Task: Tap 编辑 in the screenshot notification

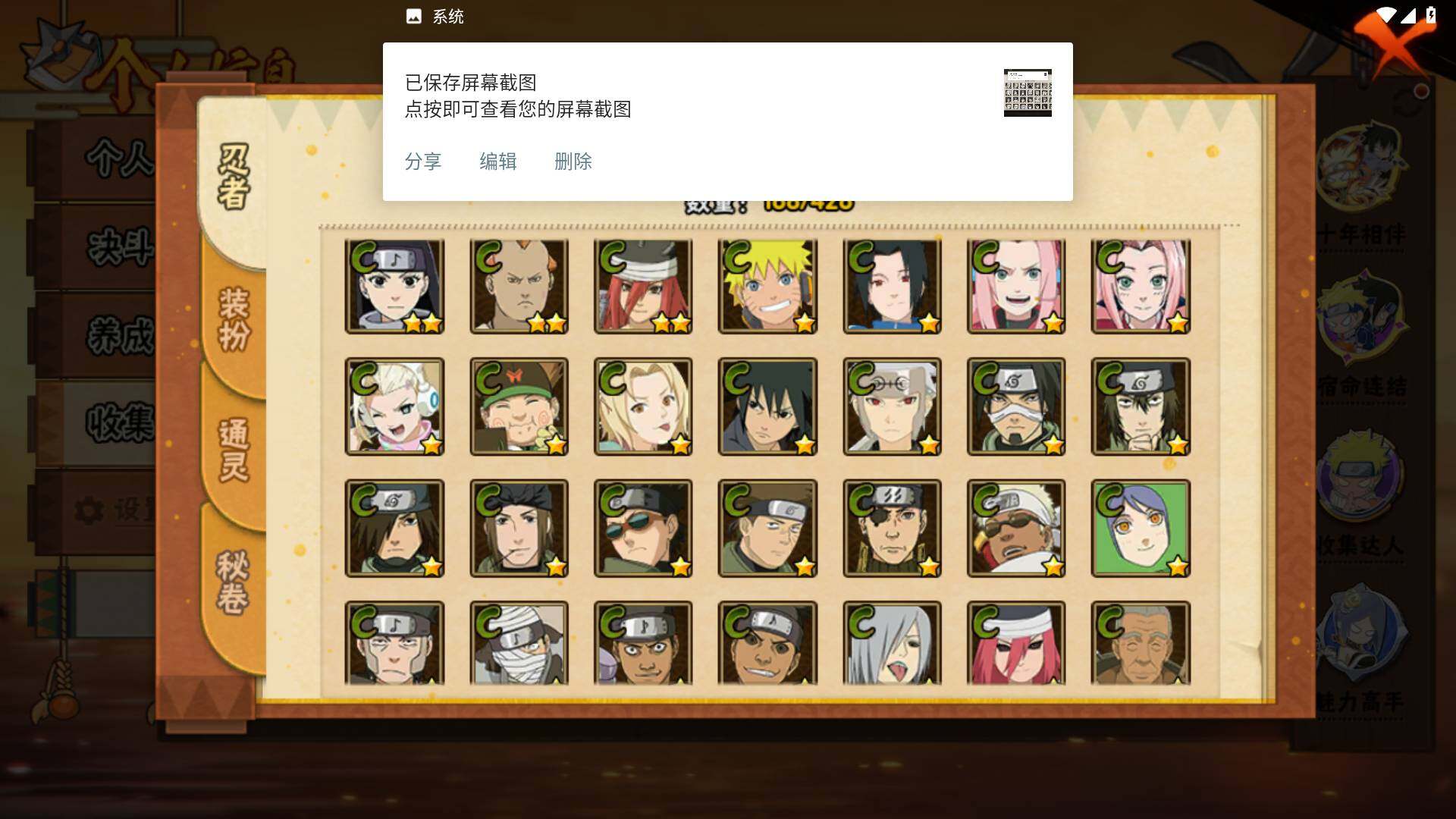Action: [x=498, y=162]
